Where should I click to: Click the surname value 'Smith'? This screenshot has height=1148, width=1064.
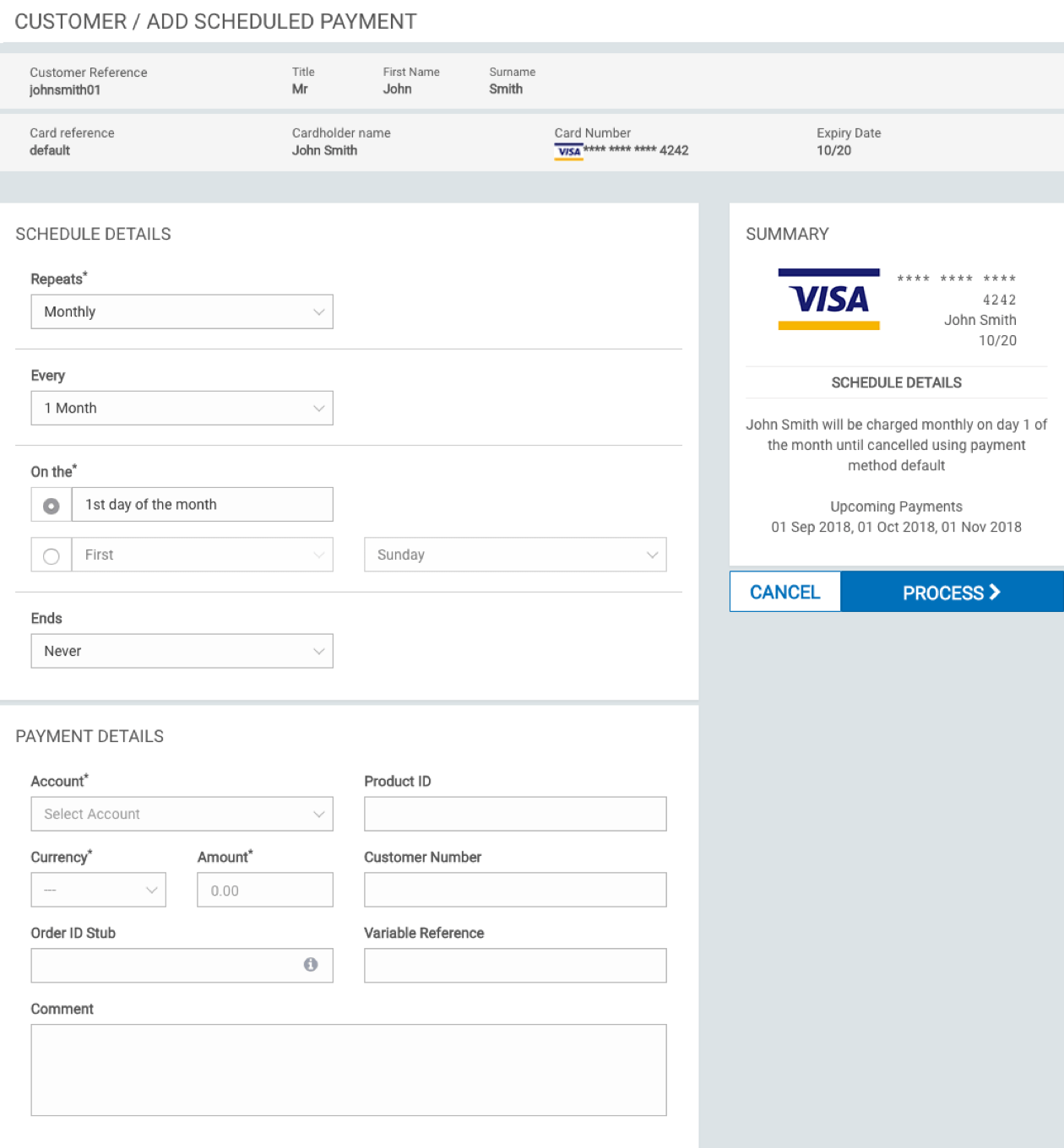tap(506, 89)
